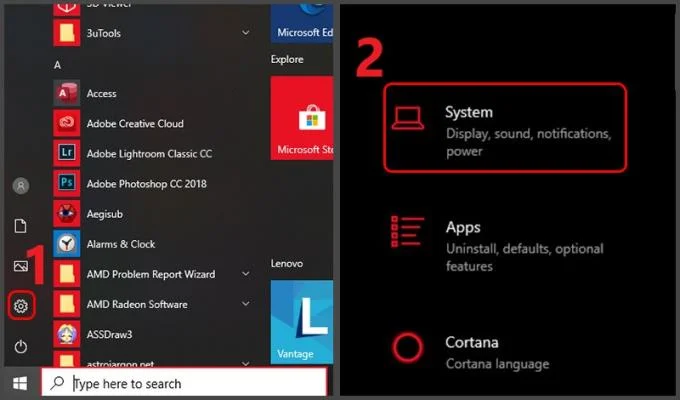This screenshot has height=400, width=680.
Task: Expand the AMD Problem Report Wizard chevron
Action: tap(245, 274)
